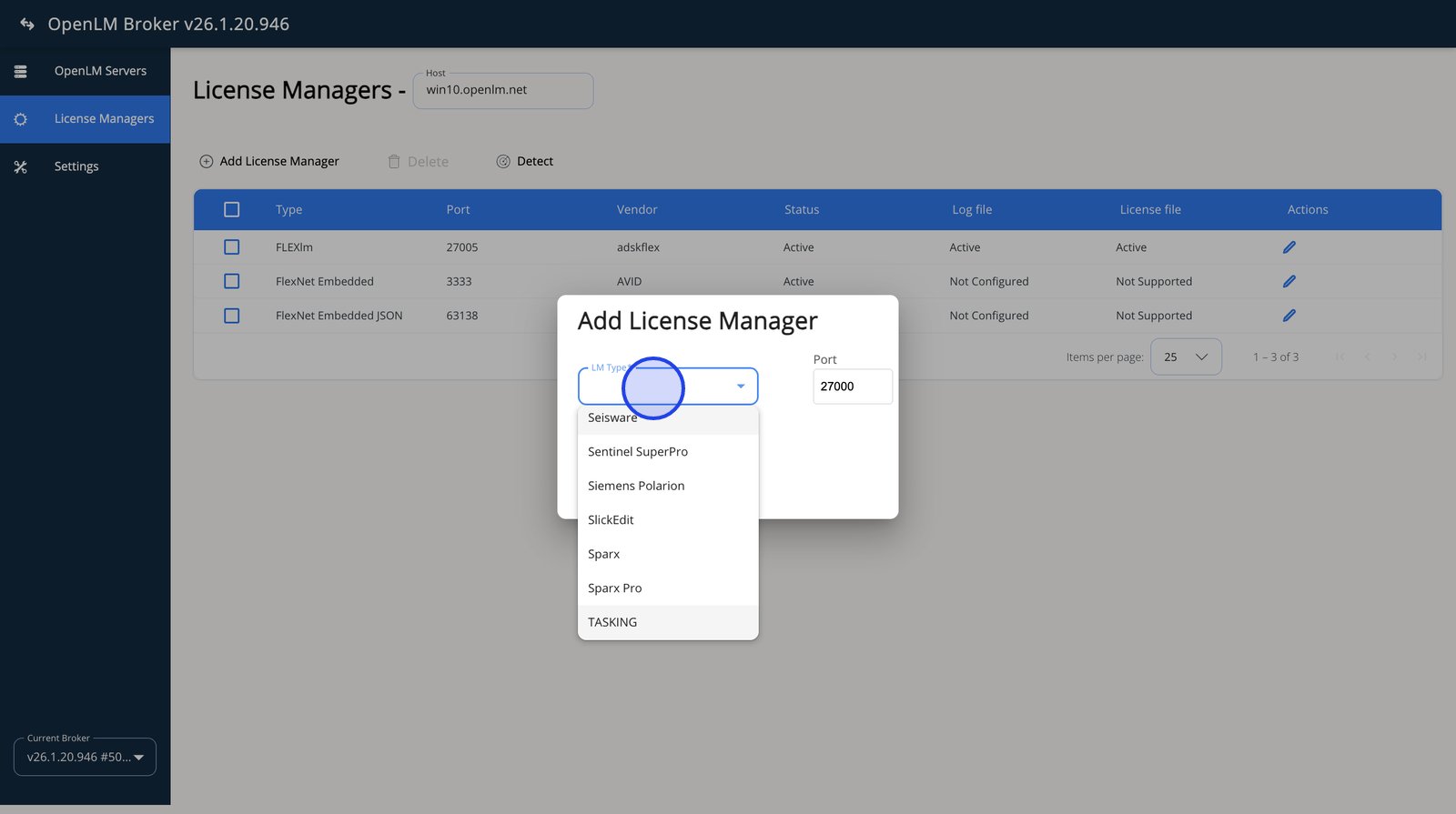Click the FlexNet Embedded JSON type cell
1456x814 pixels.
click(x=339, y=316)
